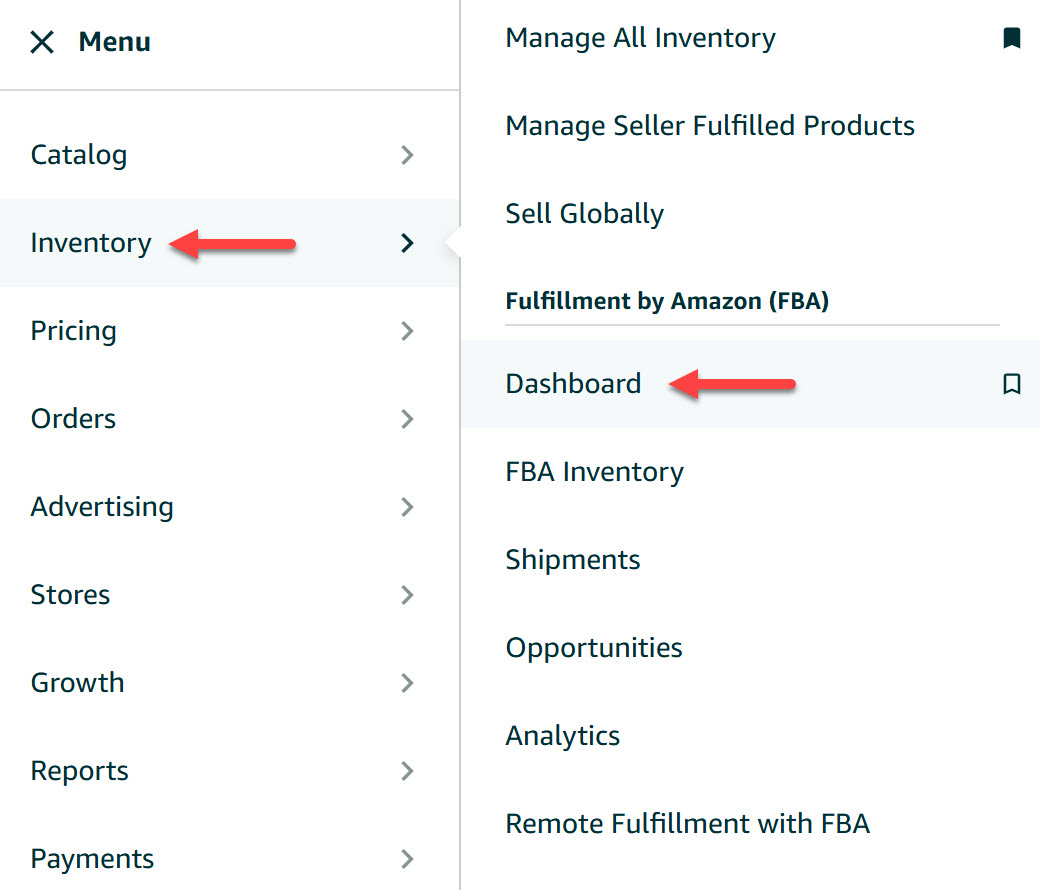Click the Reports chevron arrow
Image resolution: width=1040 pixels, height=890 pixels.
click(x=407, y=771)
